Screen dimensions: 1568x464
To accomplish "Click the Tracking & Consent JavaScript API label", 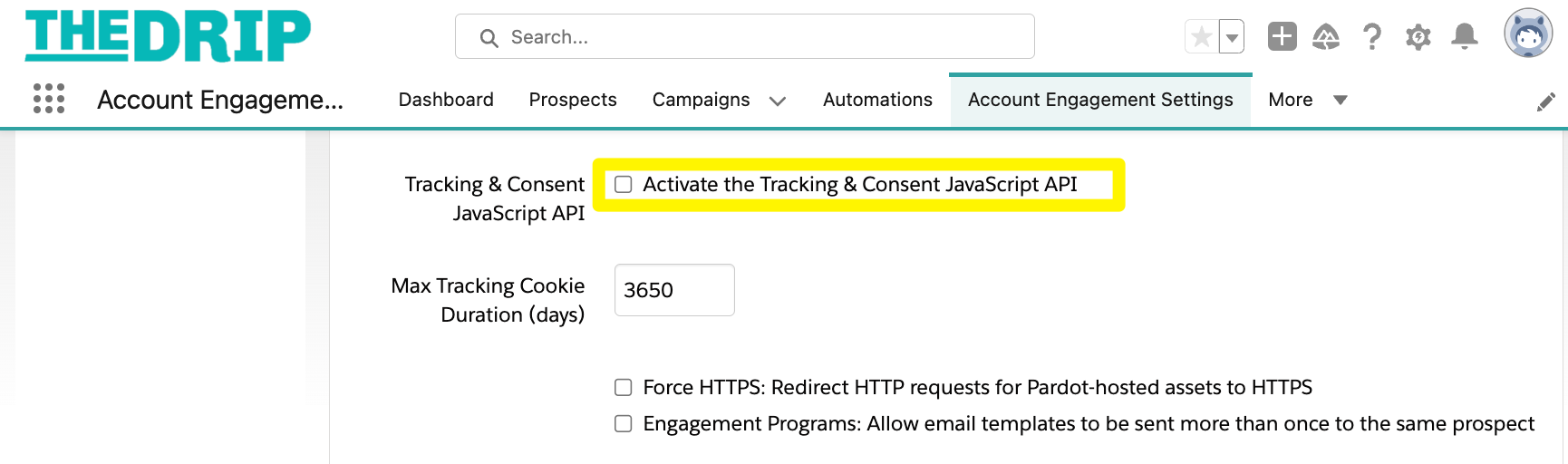I will click(495, 198).
